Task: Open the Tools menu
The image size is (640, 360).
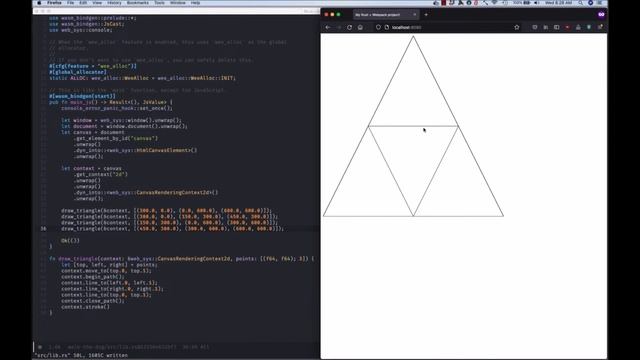Action: coord(160,3)
